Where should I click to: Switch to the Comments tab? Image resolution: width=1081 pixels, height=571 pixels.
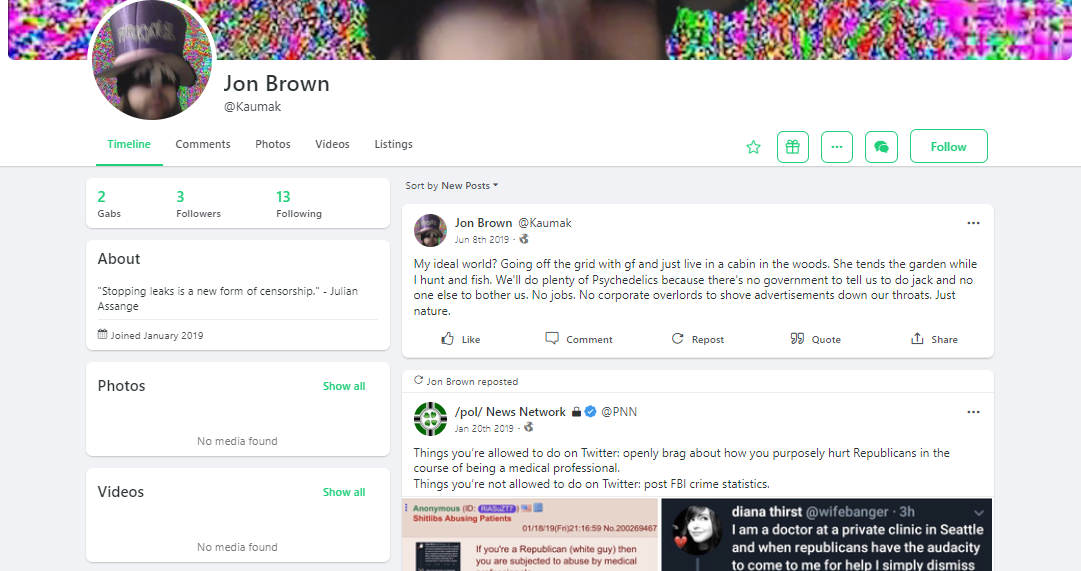(x=203, y=144)
